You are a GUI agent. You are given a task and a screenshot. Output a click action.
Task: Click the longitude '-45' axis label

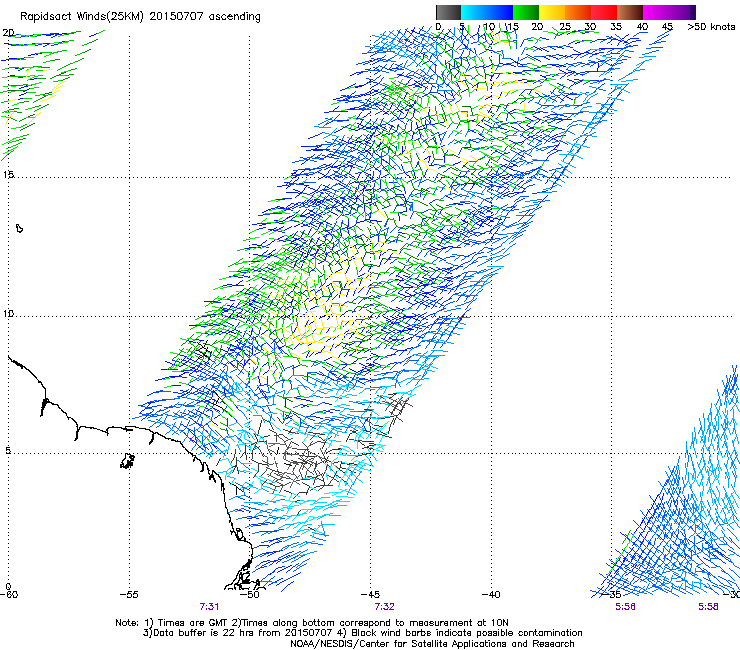coord(370,595)
